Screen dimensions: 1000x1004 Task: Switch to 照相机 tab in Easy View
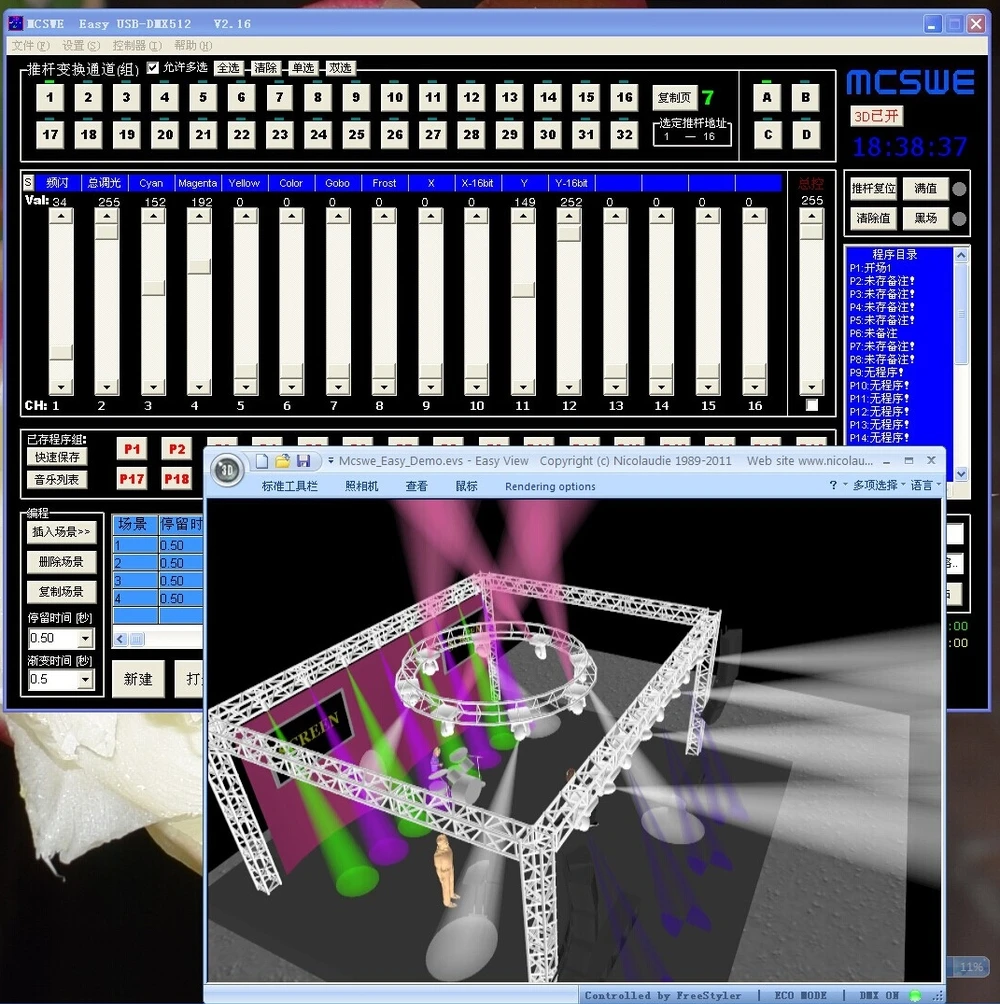point(362,486)
